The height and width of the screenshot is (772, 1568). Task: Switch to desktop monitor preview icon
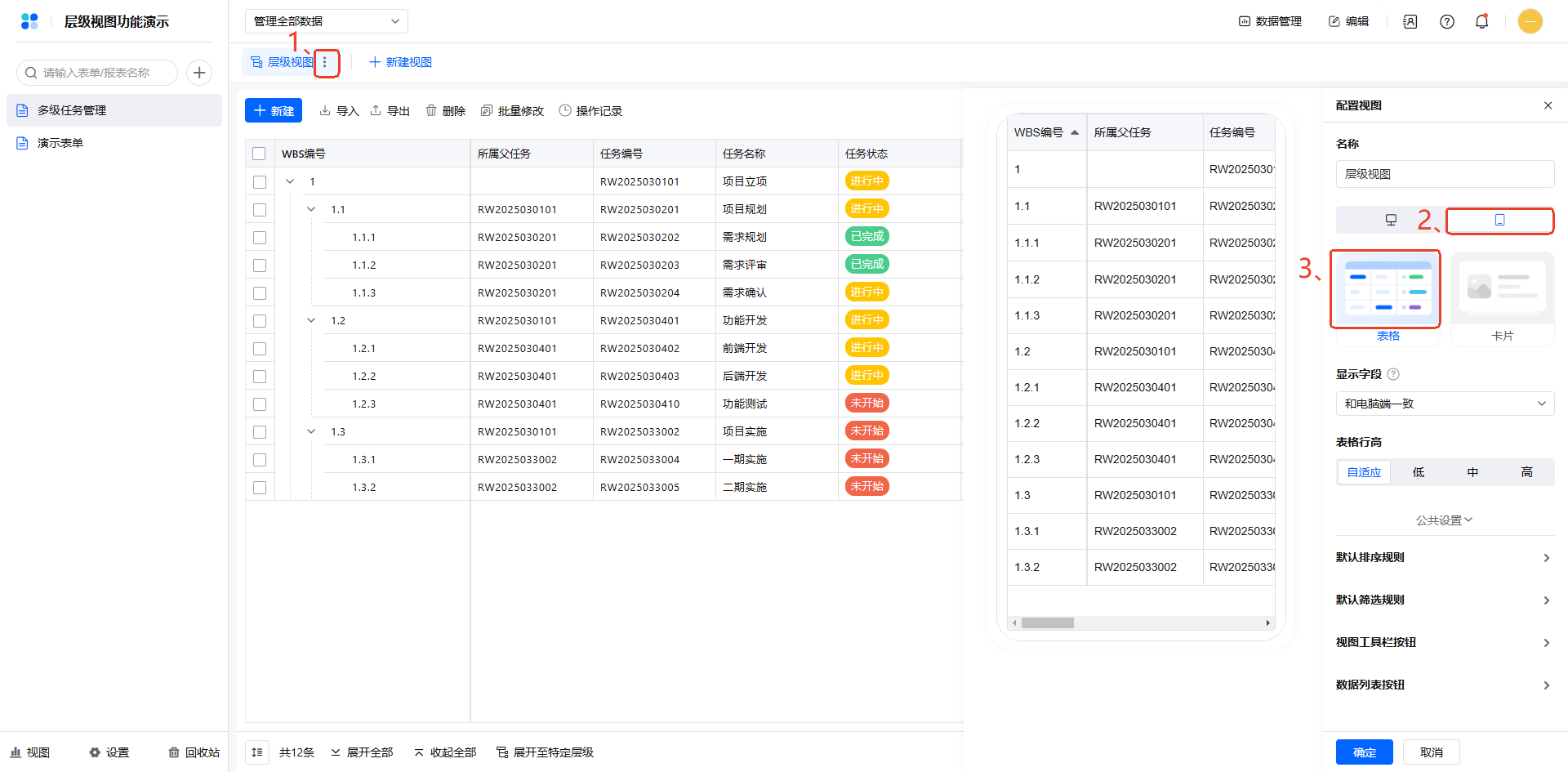(1391, 220)
